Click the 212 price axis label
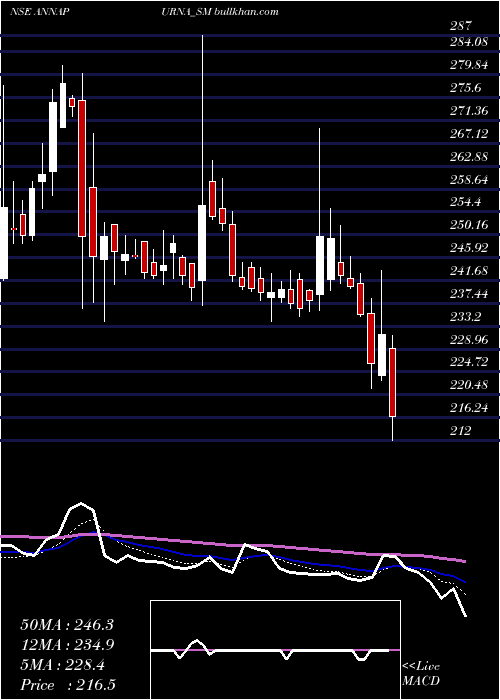Screen dimensions: 500x700 coord(461,430)
